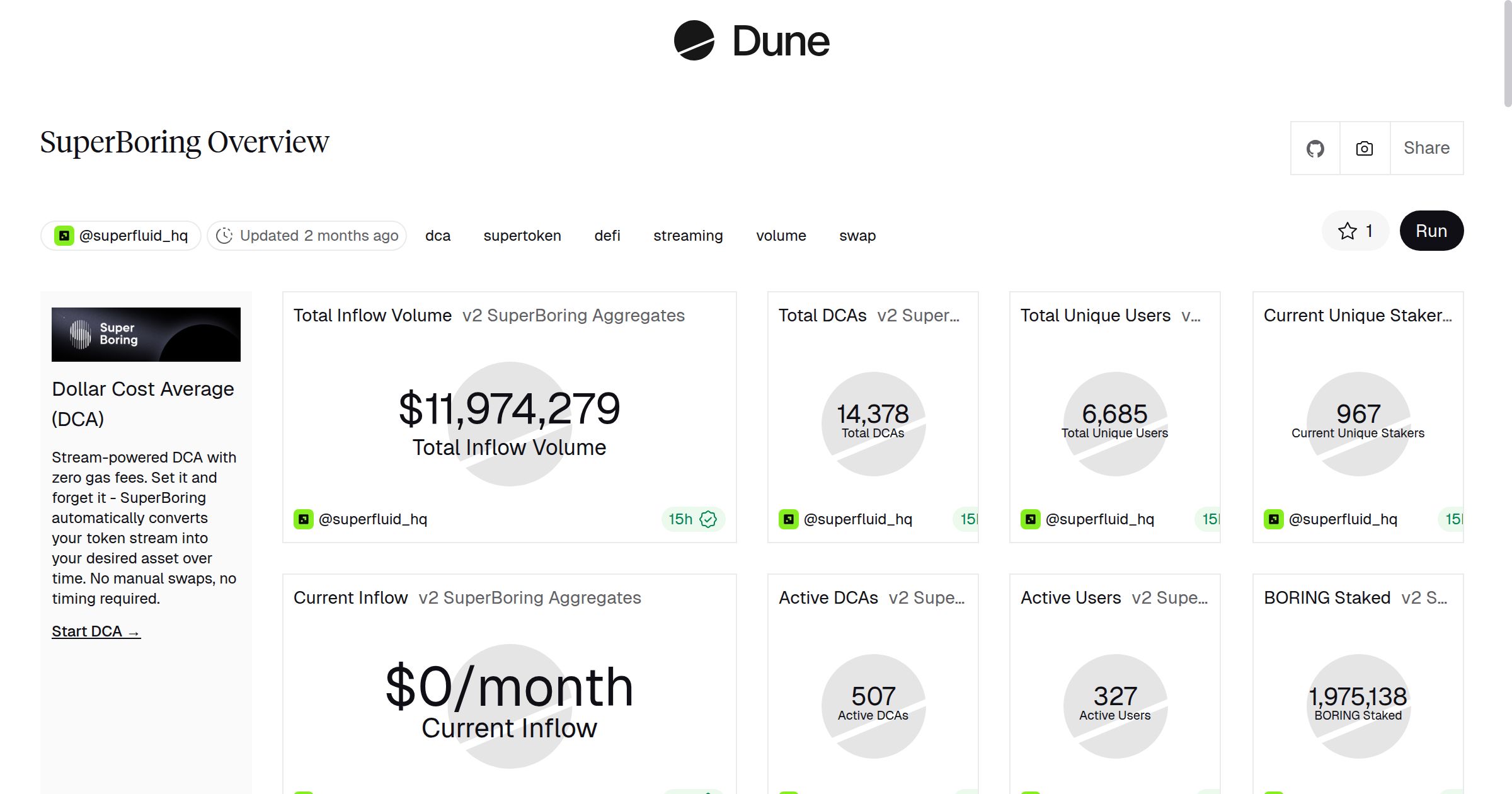Screen dimensions: 1512x794
Task: Open the Share button
Action: coord(1426,149)
